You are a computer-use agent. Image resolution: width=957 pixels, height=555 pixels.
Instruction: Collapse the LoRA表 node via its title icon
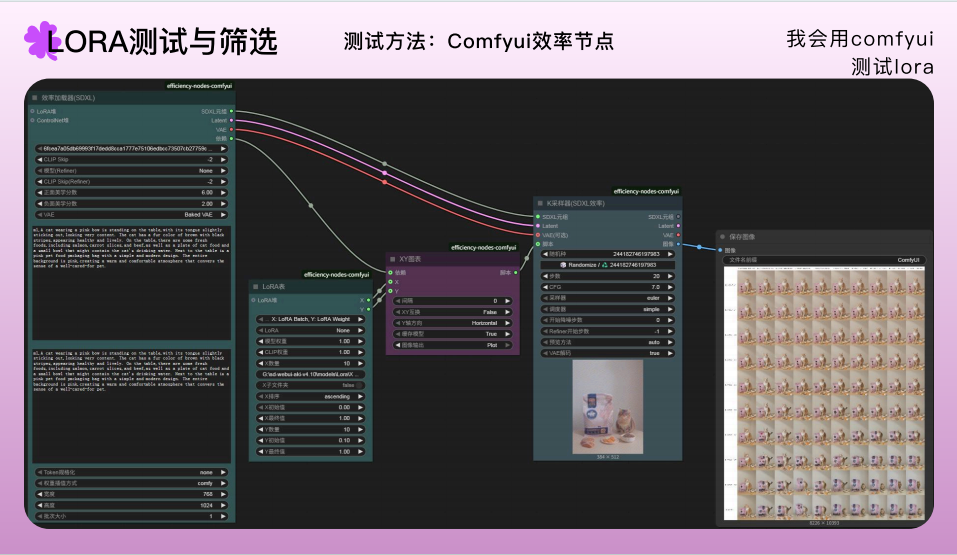coord(257,286)
